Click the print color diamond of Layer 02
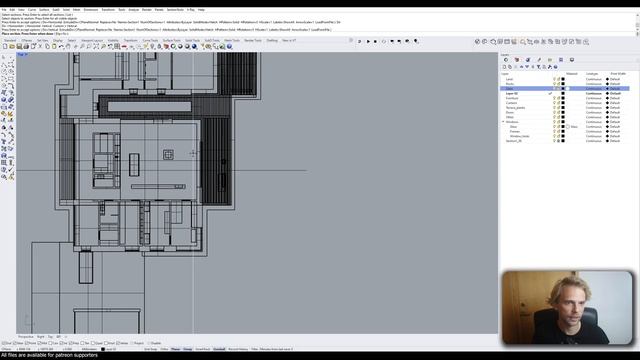Viewport: 640px width, 360px height. pyautogui.click(x=607, y=93)
